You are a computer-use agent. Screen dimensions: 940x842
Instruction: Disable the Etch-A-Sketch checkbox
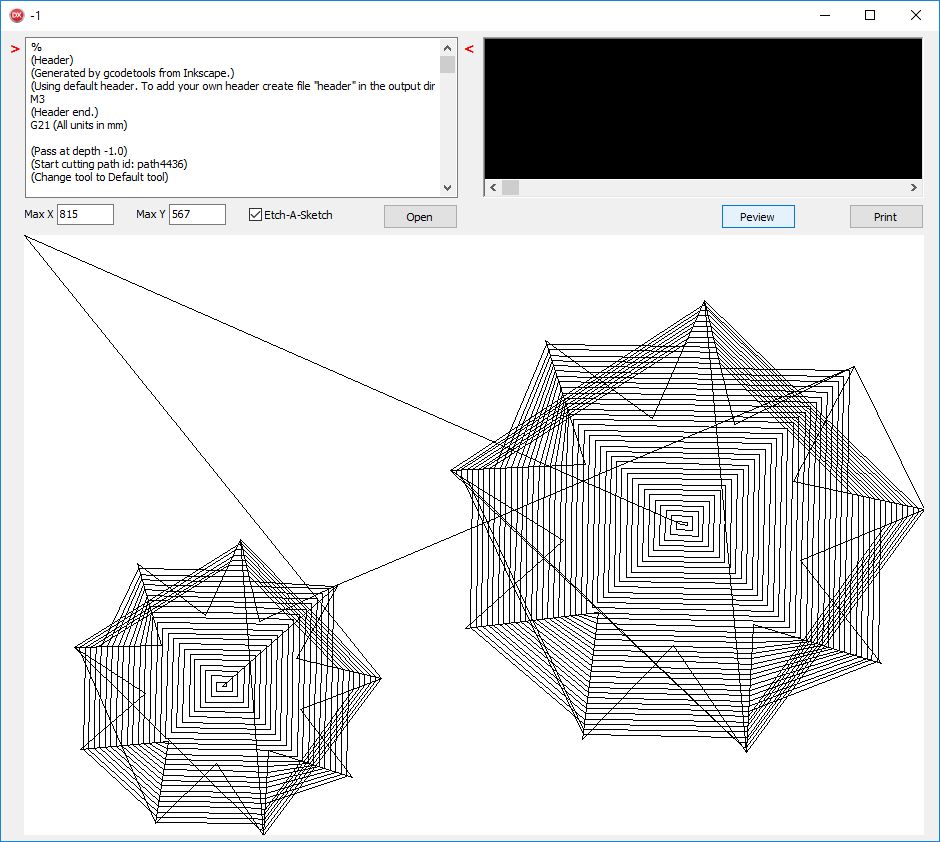point(256,215)
